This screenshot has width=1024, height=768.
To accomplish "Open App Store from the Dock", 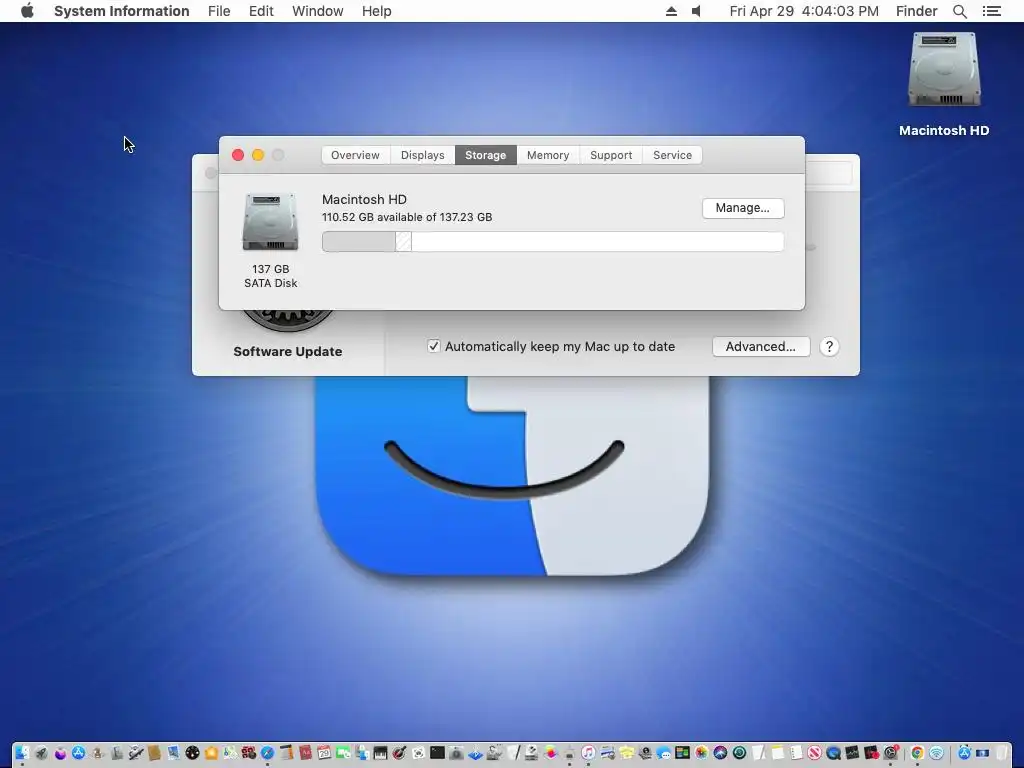I will [78, 753].
